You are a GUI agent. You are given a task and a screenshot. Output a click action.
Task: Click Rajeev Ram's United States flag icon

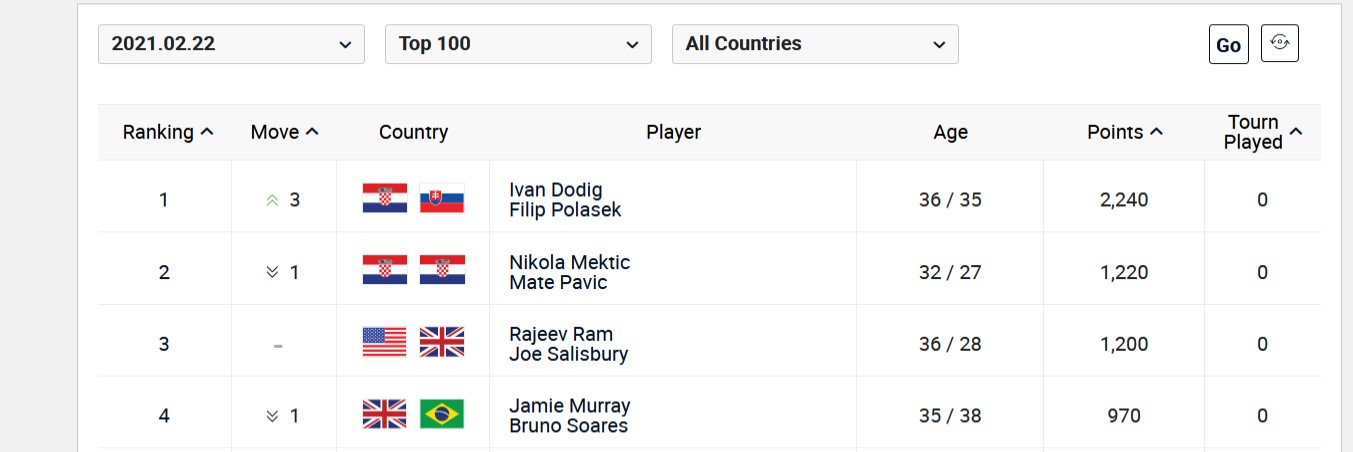tap(384, 343)
